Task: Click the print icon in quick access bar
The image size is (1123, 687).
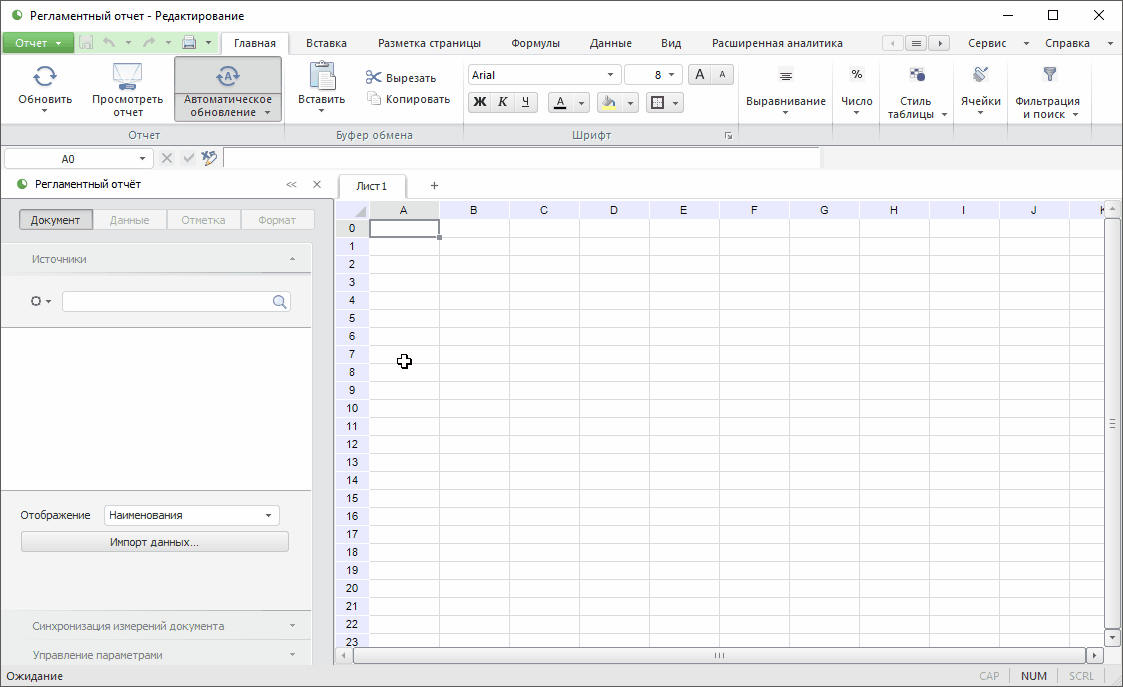Action: pos(188,43)
